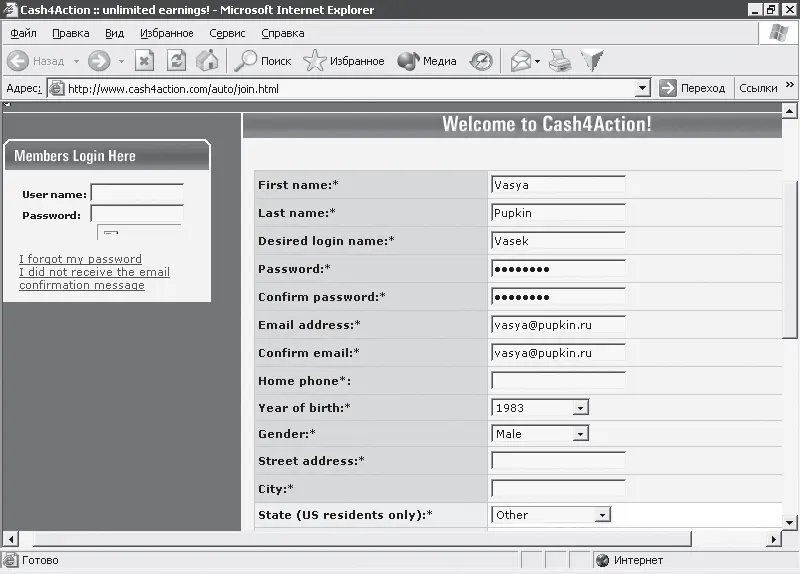Image resolution: width=800 pixels, height=574 pixels.
Task: Click the Confirm password field
Action: 558,297
